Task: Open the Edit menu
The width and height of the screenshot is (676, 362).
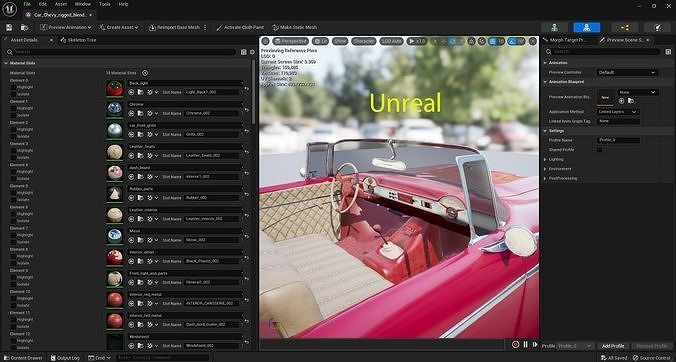Action: [x=43, y=4]
